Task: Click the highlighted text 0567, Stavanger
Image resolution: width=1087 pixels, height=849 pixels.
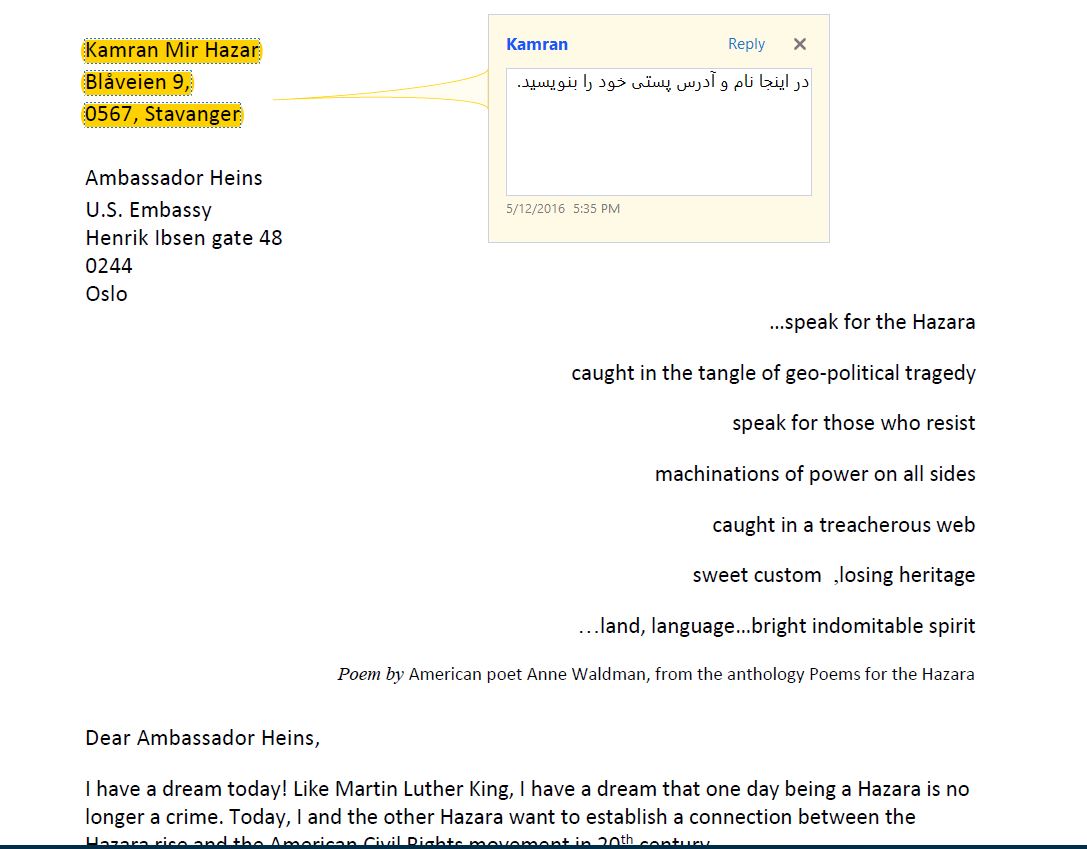Action: 162,114
